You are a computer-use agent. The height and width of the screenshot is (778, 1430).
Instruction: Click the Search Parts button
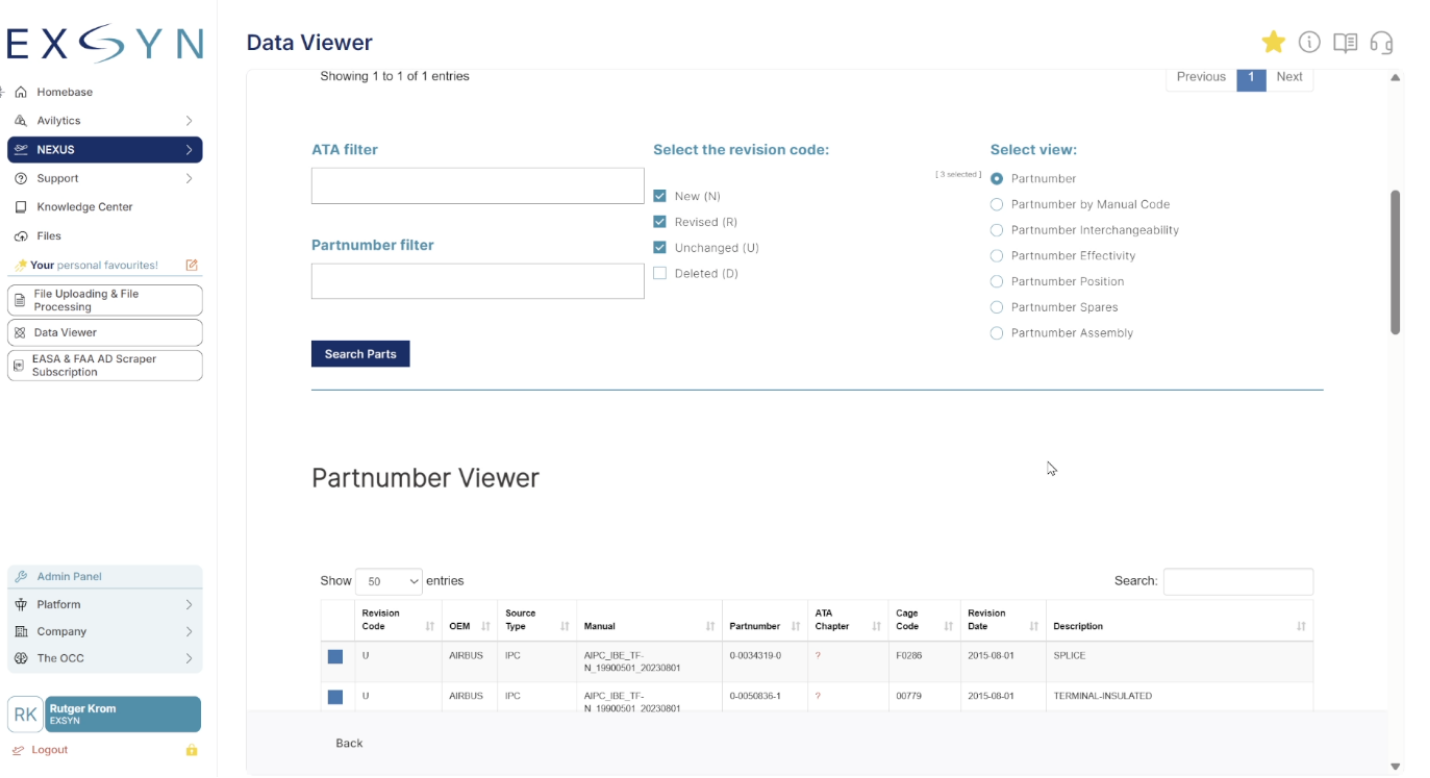(361, 354)
